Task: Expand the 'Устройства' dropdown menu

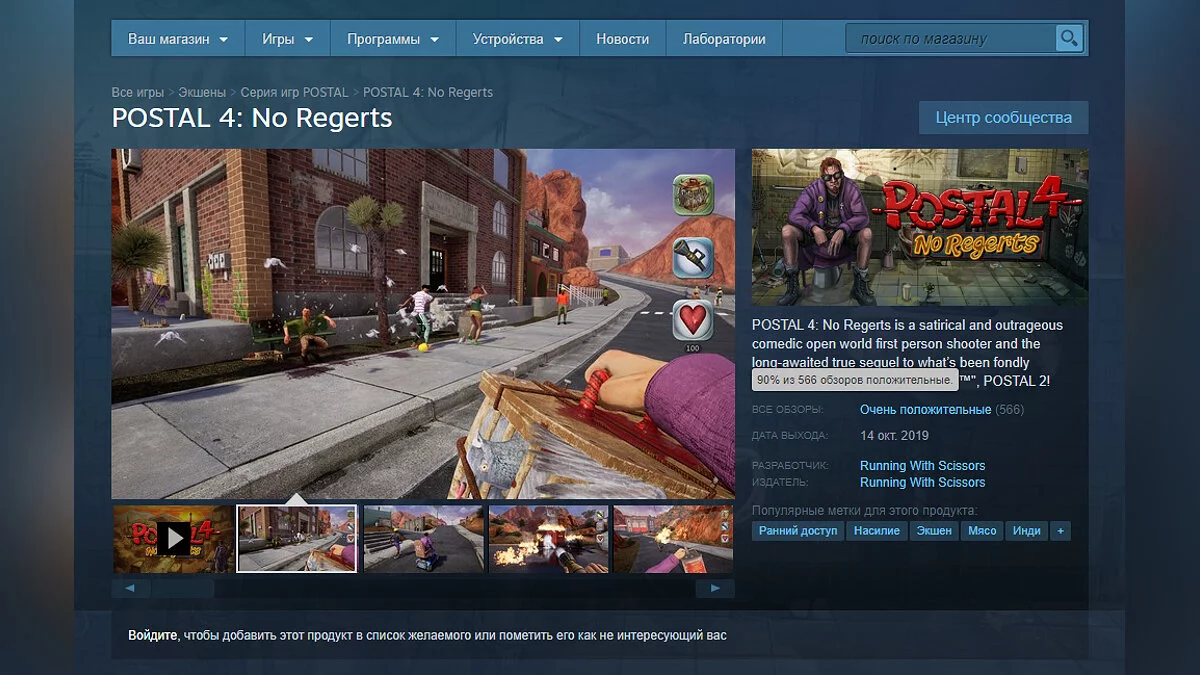Action: click(x=518, y=39)
